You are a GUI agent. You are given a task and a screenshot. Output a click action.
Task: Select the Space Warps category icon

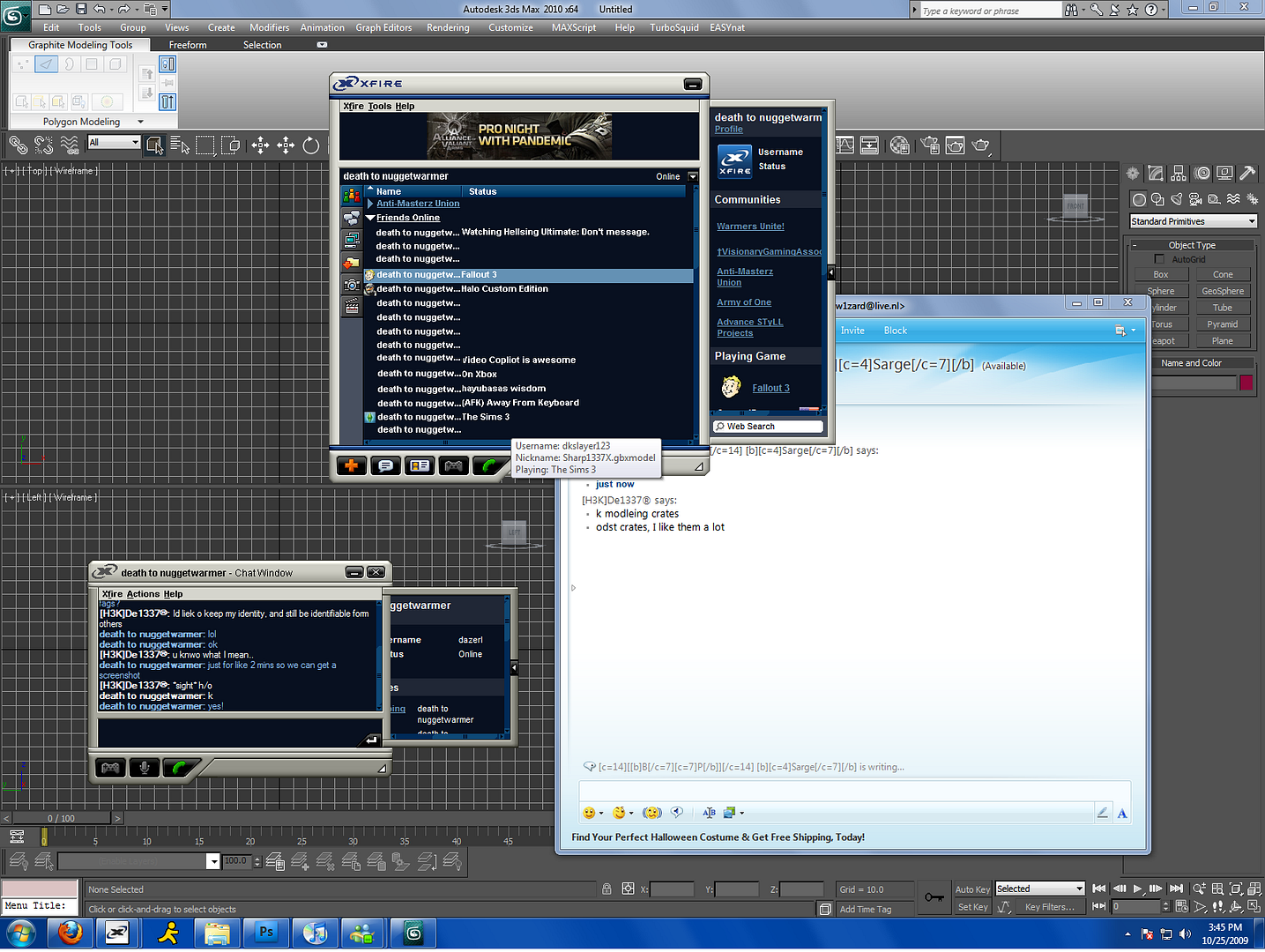coord(1233,199)
